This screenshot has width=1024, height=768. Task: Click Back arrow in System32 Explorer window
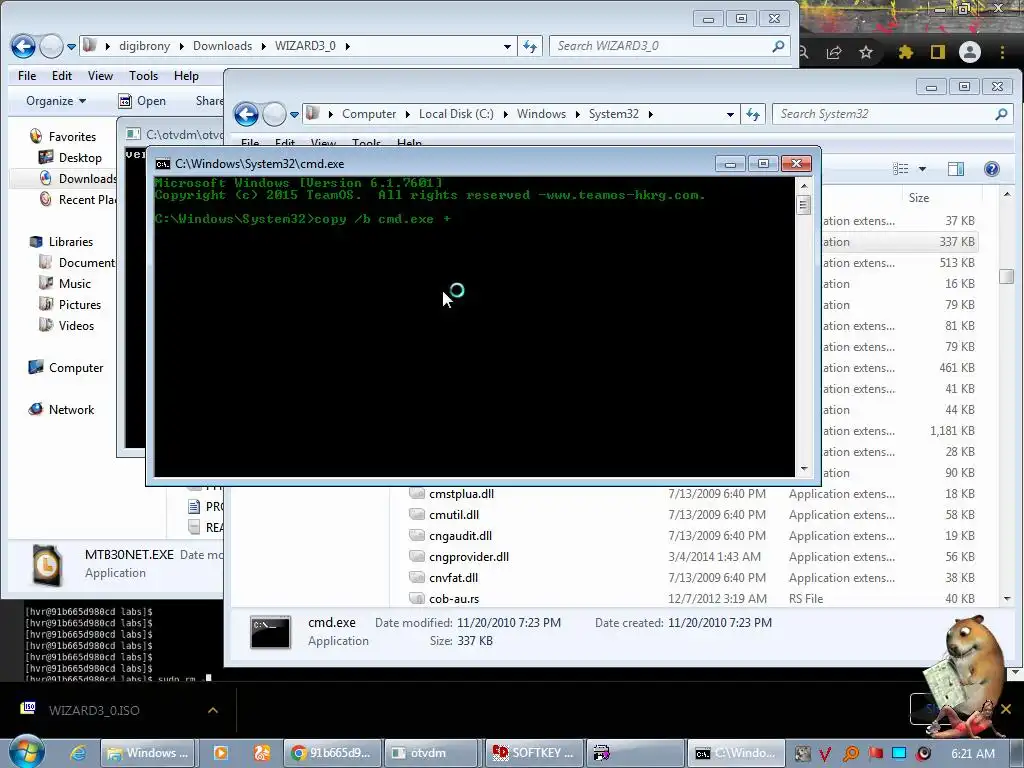[x=246, y=115]
